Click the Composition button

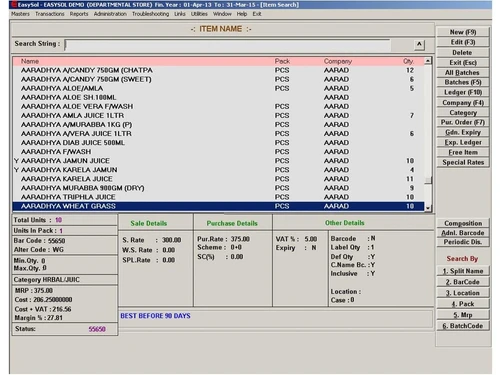click(x=463, y=223)
